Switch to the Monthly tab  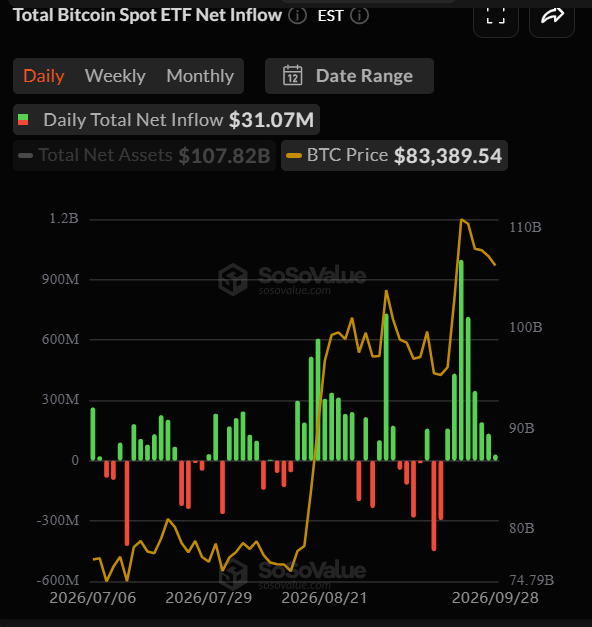click(x=200, y=76)
